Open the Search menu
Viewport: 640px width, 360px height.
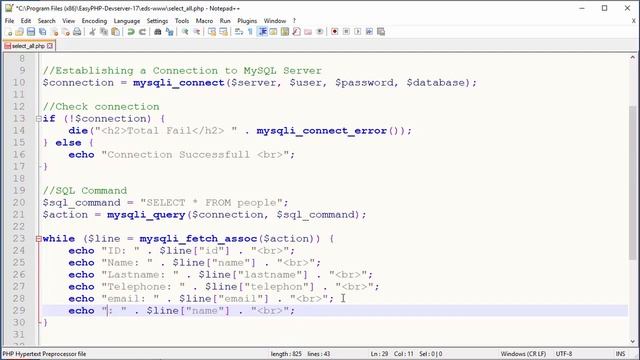point(47,21)
